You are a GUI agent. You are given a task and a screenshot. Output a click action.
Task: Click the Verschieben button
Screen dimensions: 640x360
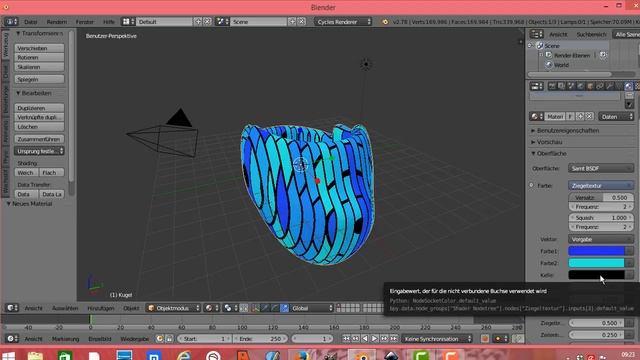pos(39,48)
